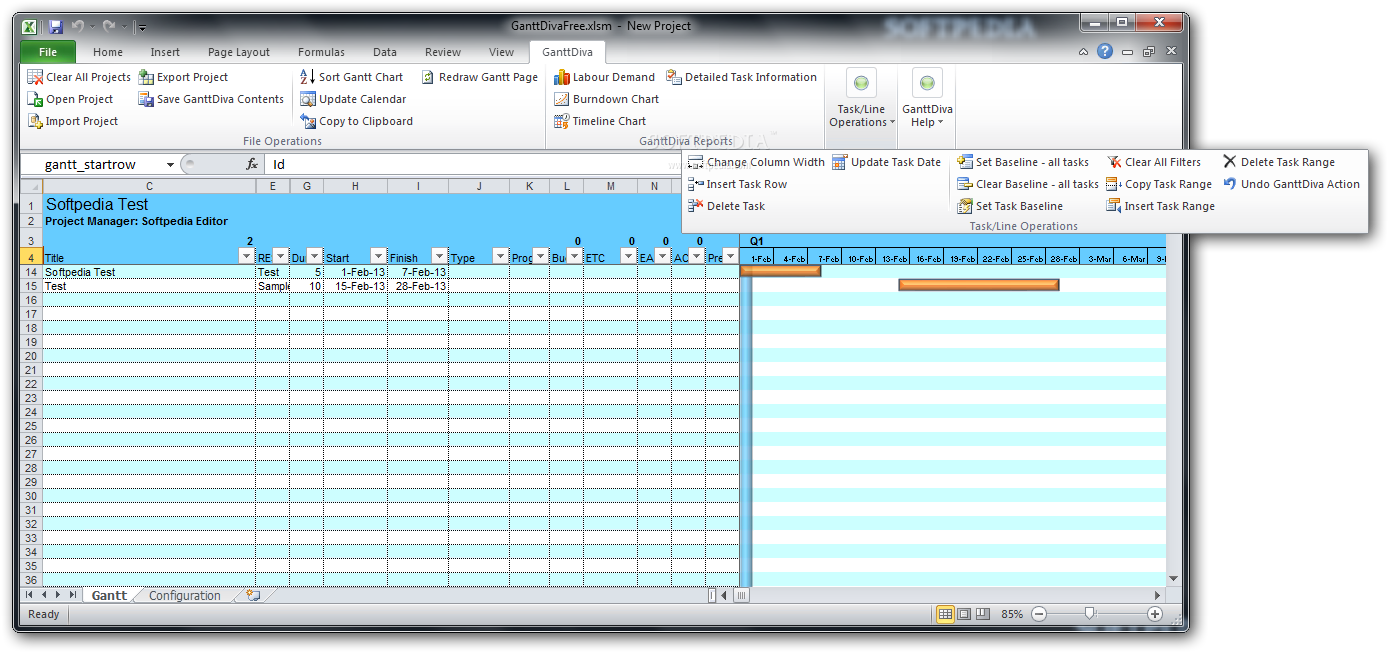Switch to Normal view in status bar
Viewport: 1389px width, 653px height.
click(945, 614)
